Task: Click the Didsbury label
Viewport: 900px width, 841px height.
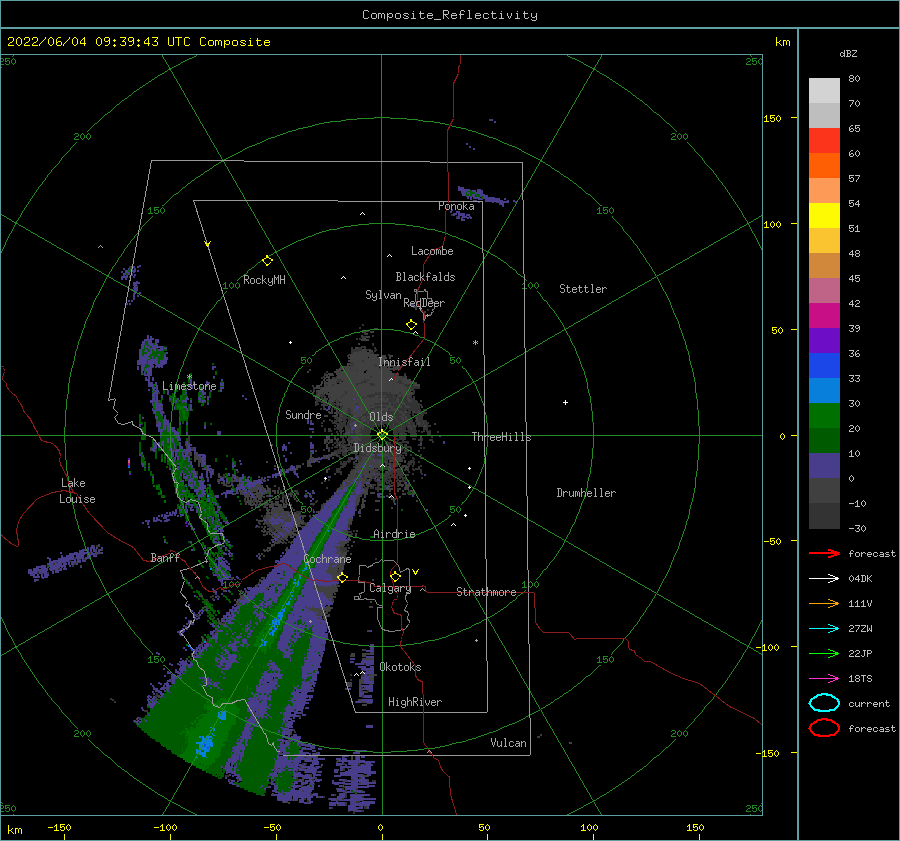Action: coord(377,448)
